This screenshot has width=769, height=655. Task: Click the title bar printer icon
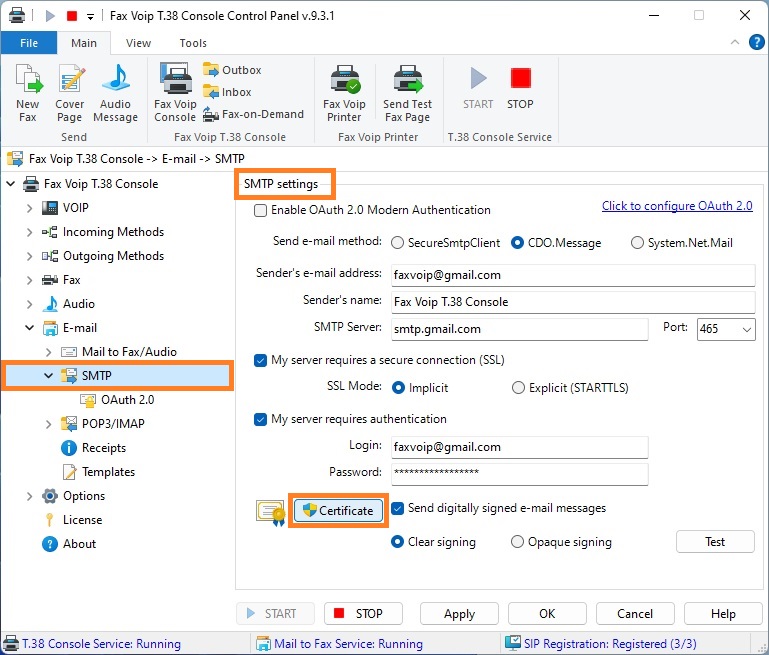click(x=17, y=15)
